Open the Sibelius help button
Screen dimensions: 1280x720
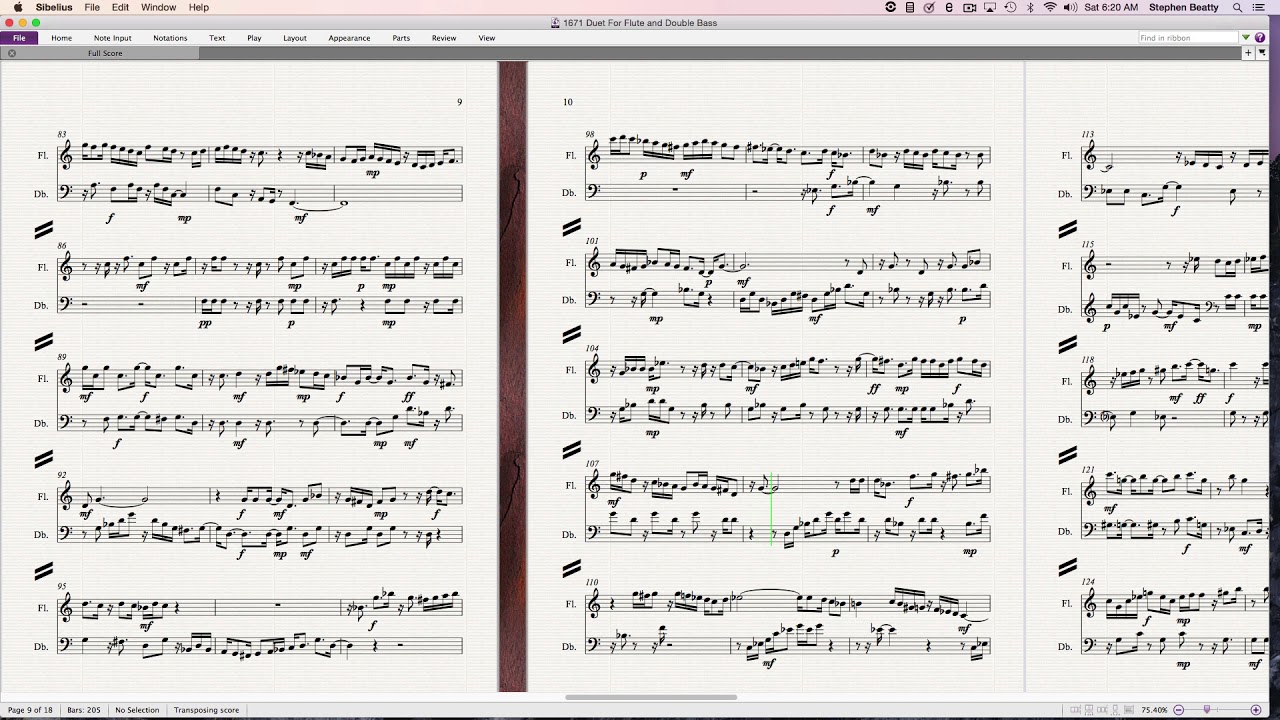[1260, 37]
